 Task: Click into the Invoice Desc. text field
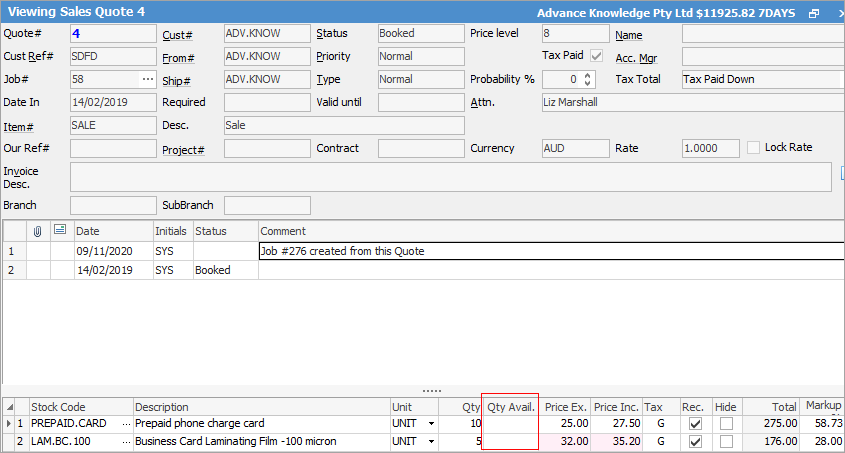point(450,177)
